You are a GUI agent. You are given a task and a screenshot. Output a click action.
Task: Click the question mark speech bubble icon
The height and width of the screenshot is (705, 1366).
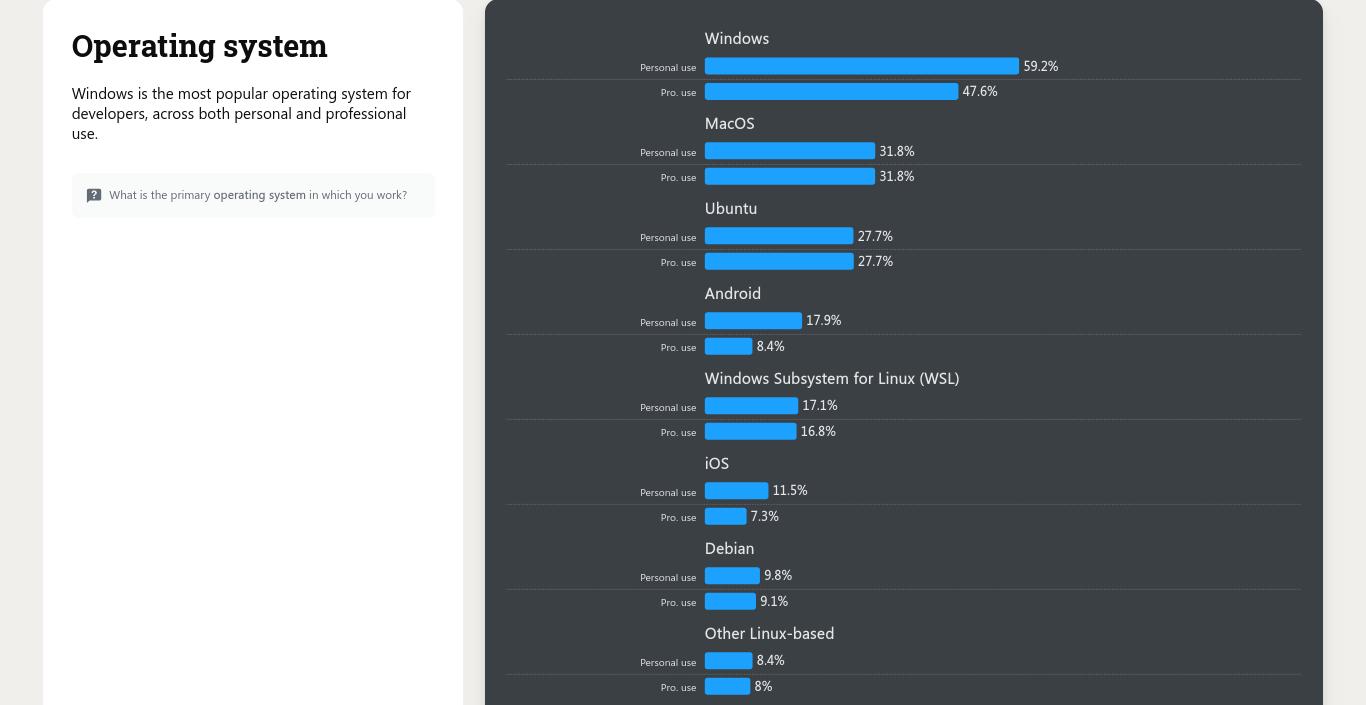tap(93, 195)
